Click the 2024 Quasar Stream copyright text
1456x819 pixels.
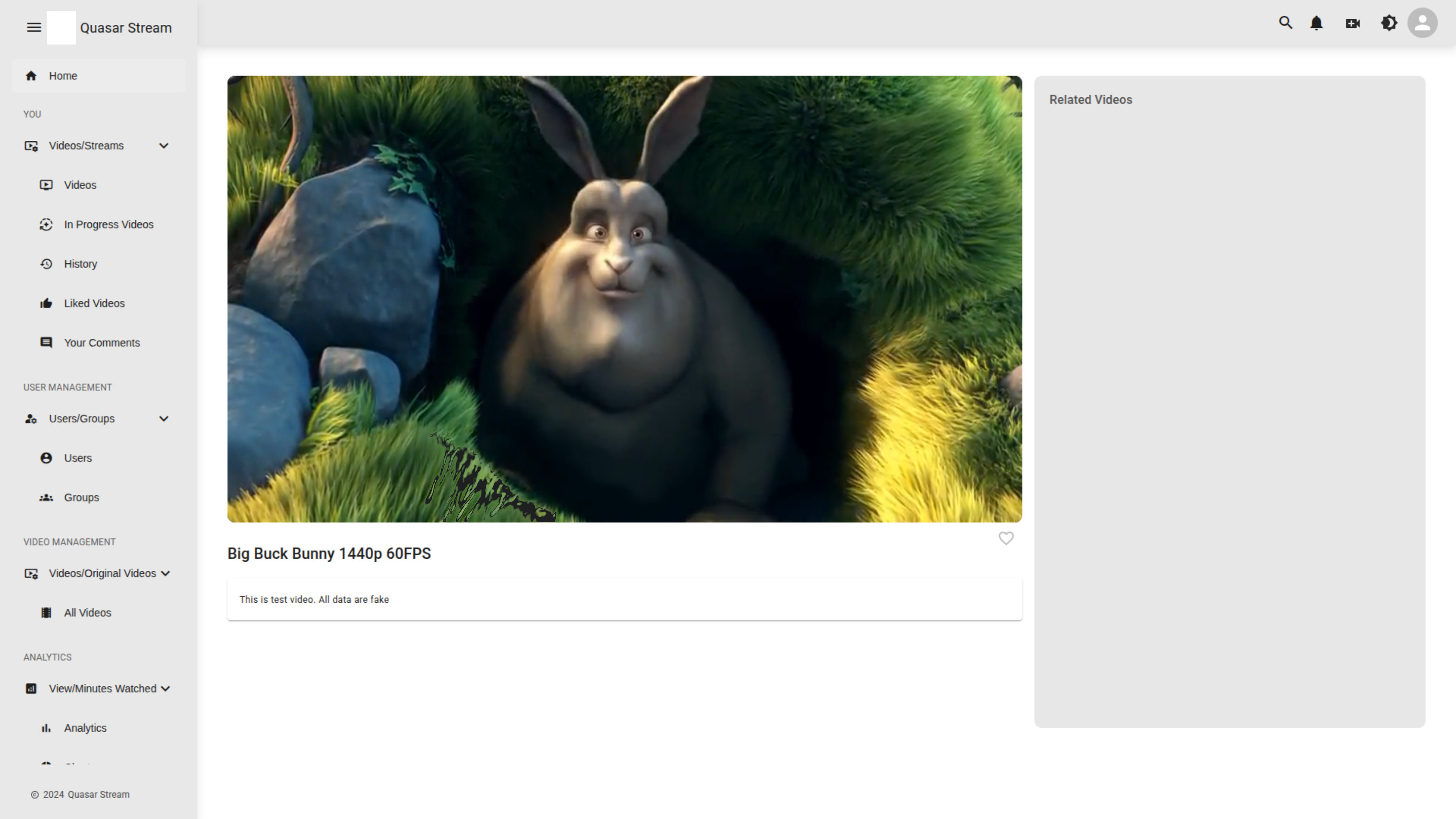point(86,795)
